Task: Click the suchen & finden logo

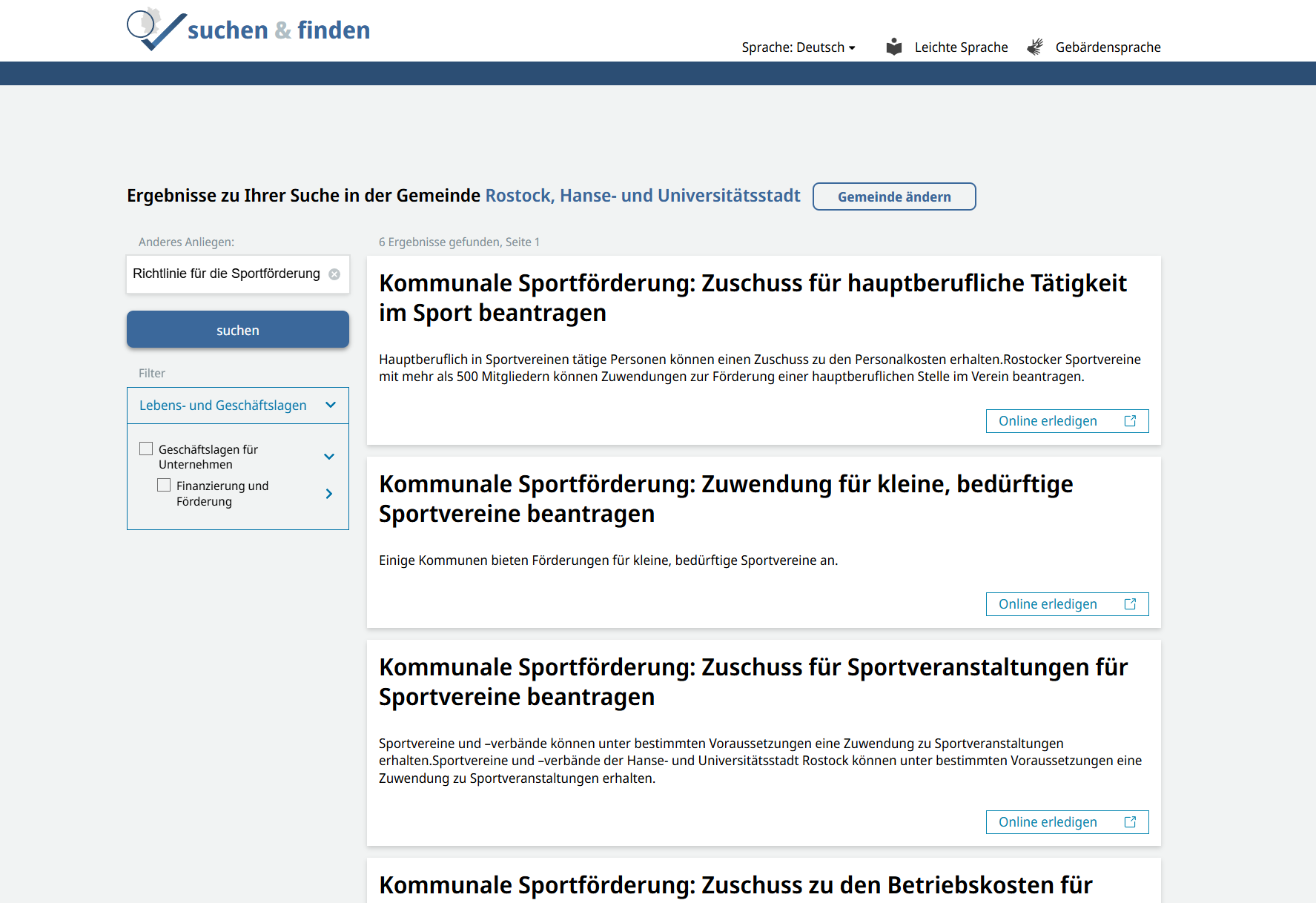Action: pos(248,28)
